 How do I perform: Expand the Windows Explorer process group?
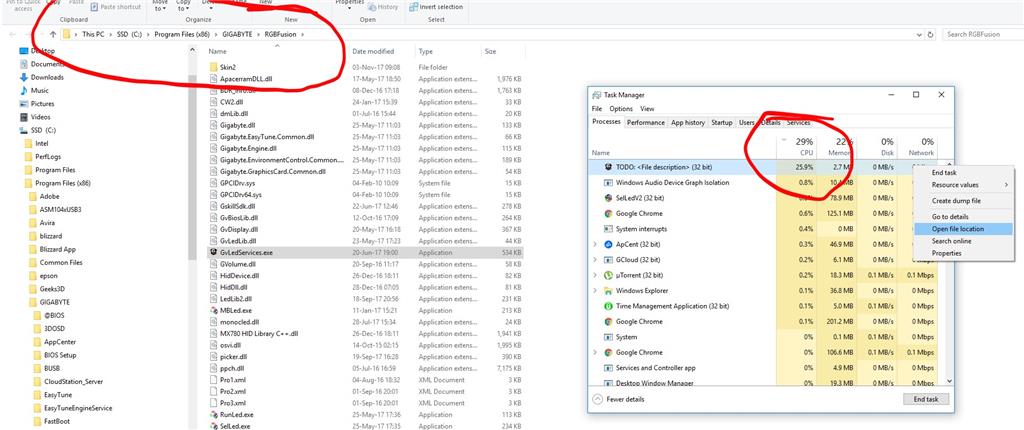coord(594,290)
